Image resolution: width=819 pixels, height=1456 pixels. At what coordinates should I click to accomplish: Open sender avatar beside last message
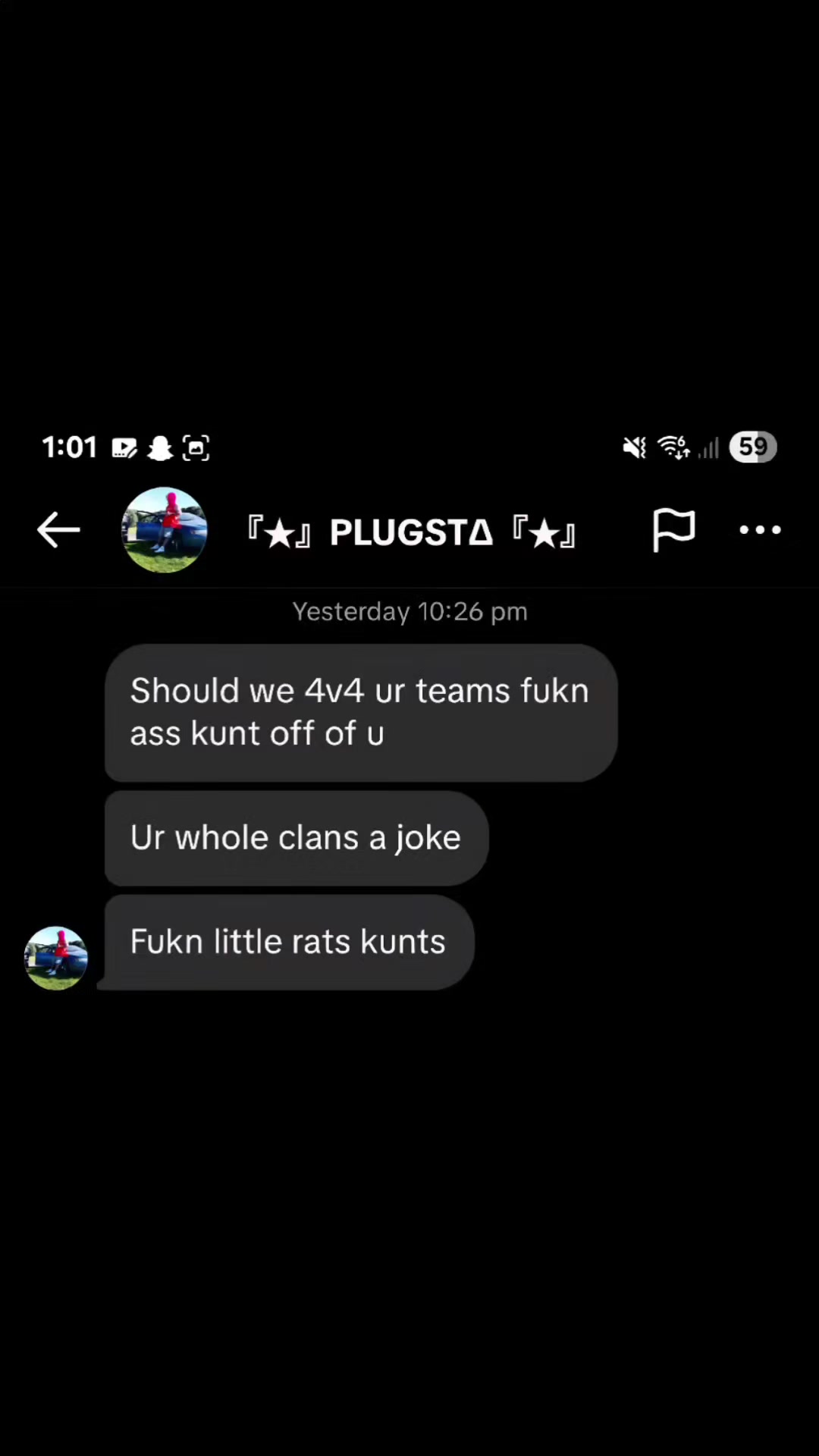coord(56,958)
